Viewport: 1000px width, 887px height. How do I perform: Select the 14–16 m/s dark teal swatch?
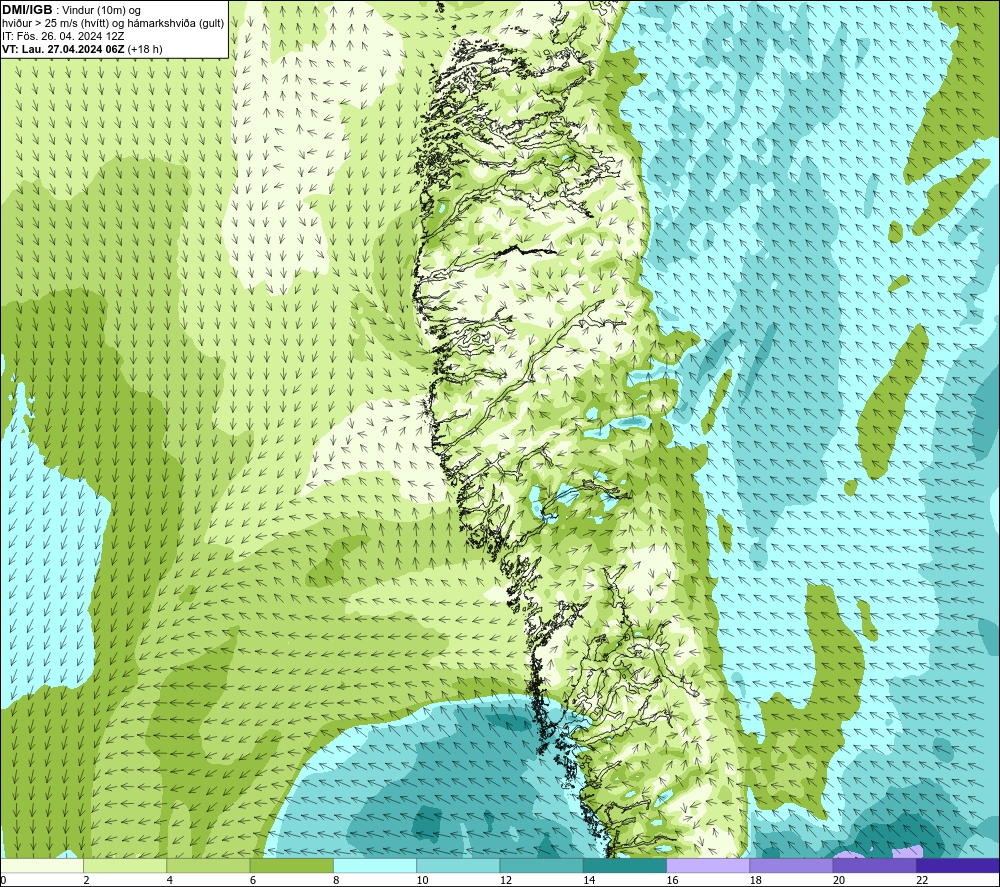[x=625, y=865]
